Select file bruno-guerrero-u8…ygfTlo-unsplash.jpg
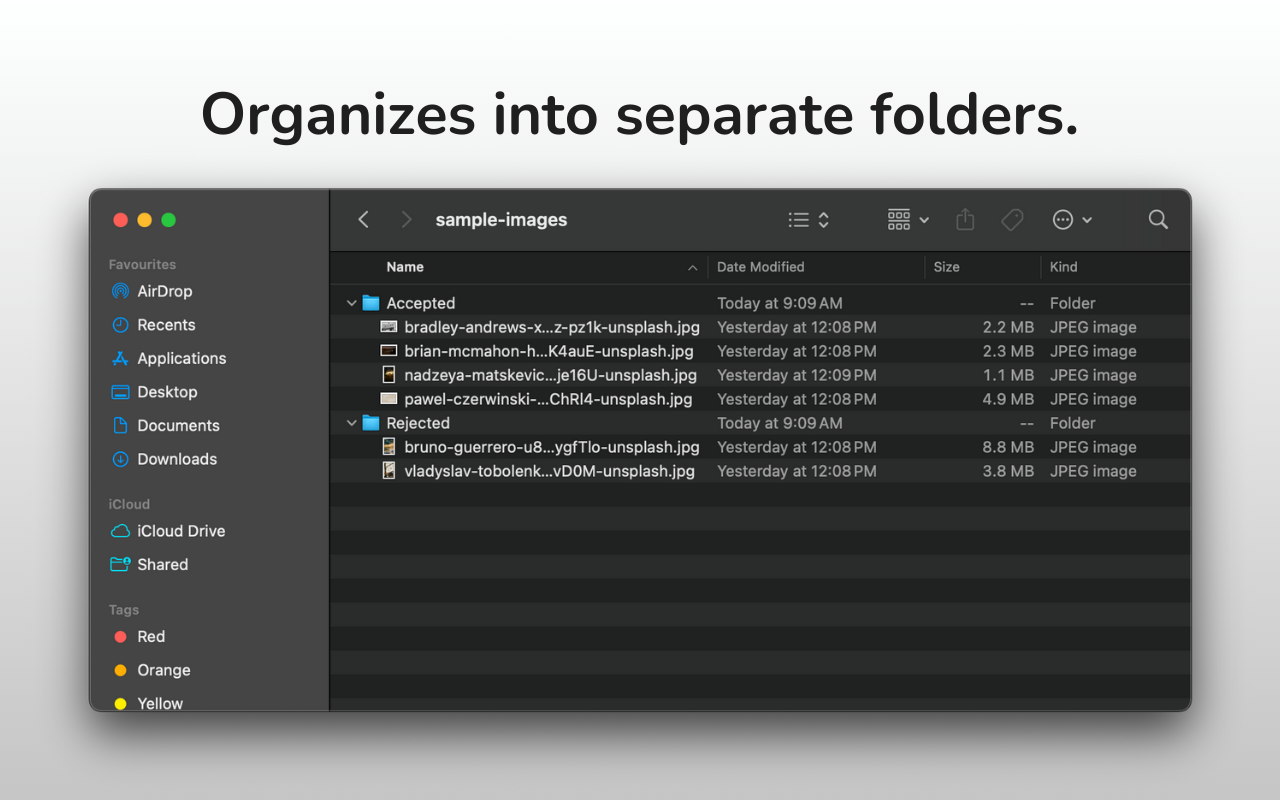This screenshot has width=1280, height=800. tap(552, 447)
